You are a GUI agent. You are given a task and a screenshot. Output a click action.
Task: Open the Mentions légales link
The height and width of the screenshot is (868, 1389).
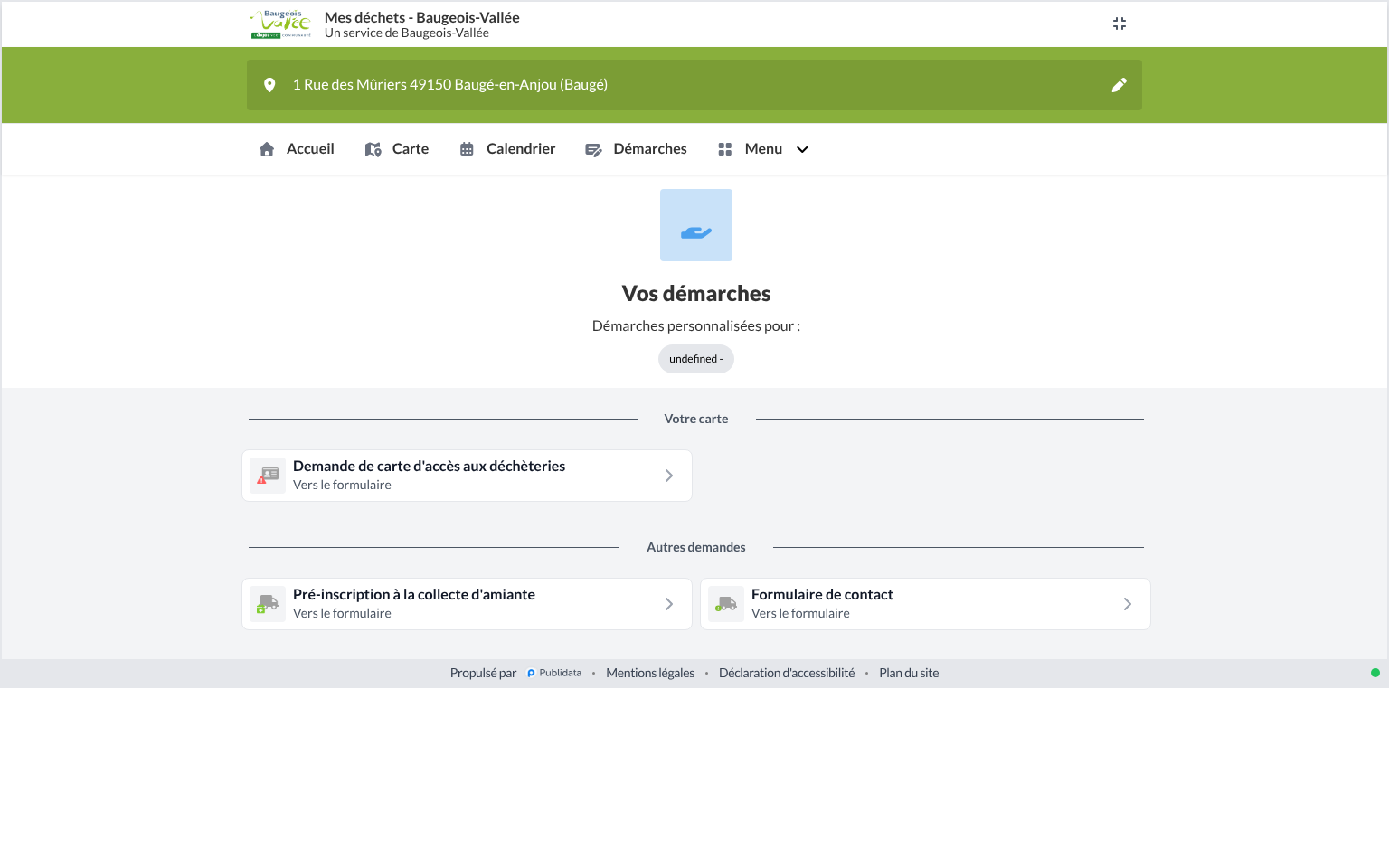[650, 673]
